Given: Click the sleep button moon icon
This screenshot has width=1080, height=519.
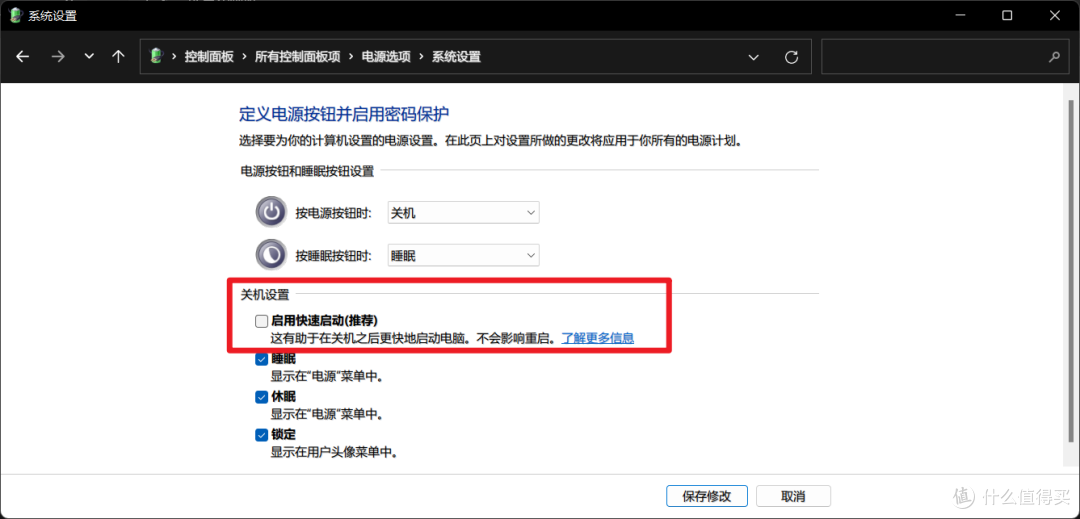Looking at the screenshot, I should click(x=271, y=255).
